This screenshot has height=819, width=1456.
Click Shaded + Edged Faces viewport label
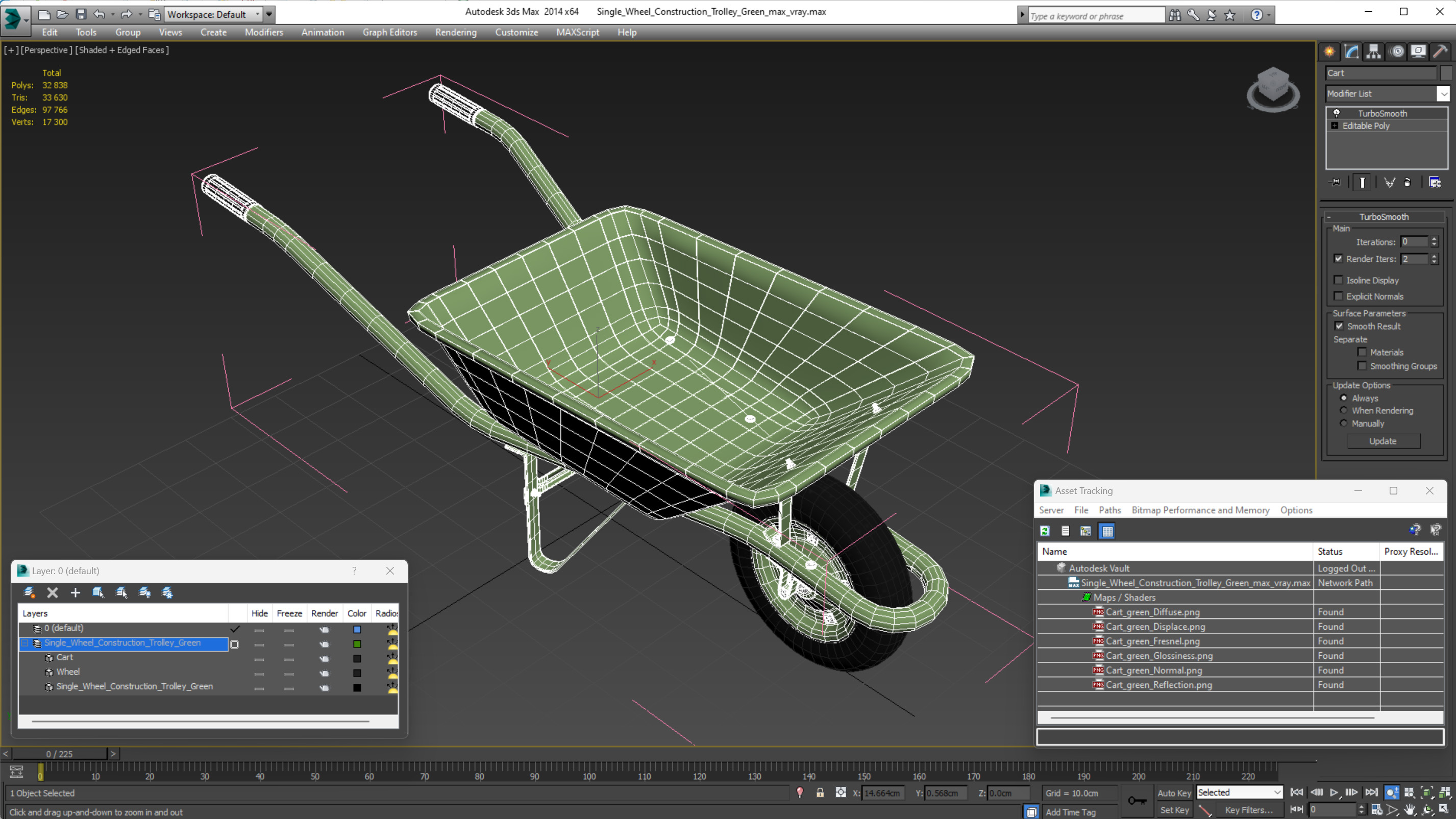pyautogui.click(x=122, y=49)
